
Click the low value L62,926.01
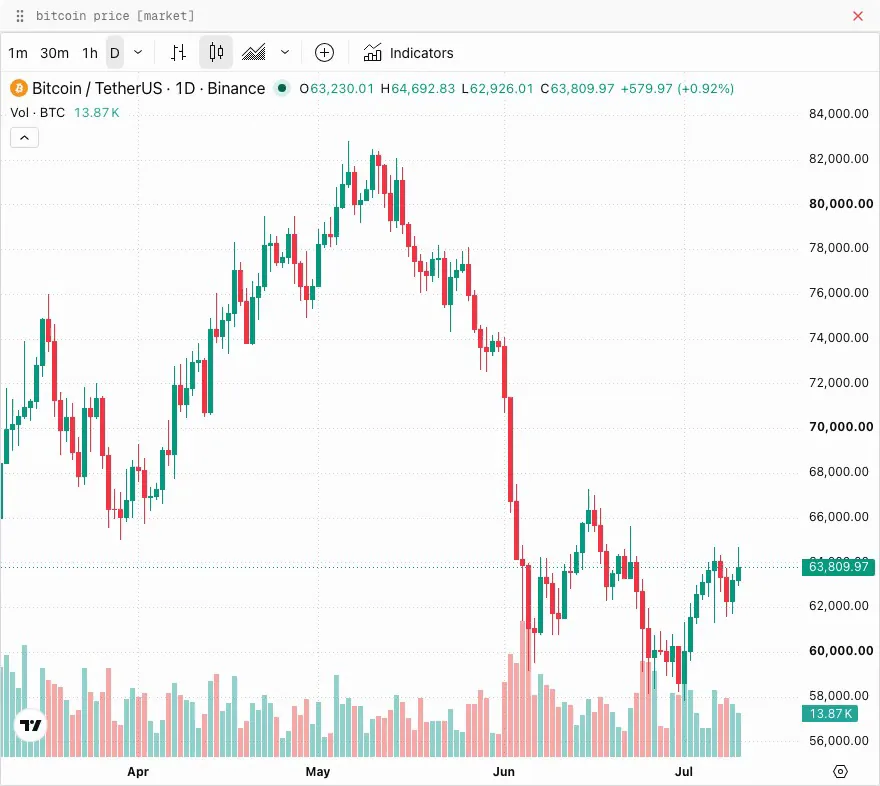497,89
